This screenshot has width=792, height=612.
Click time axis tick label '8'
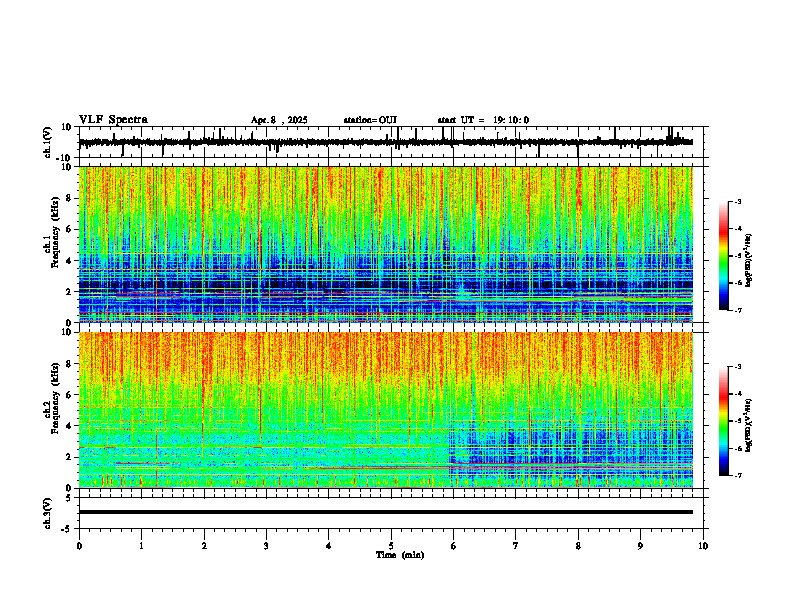578,546
